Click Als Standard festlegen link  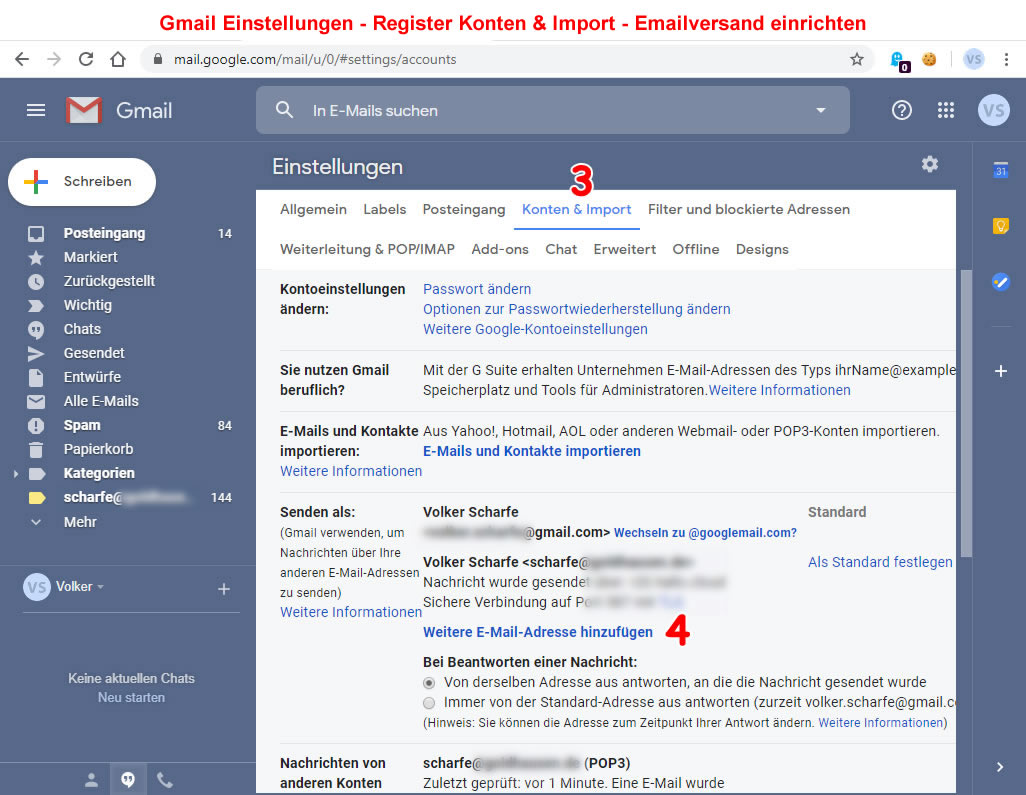coord(880,562)
